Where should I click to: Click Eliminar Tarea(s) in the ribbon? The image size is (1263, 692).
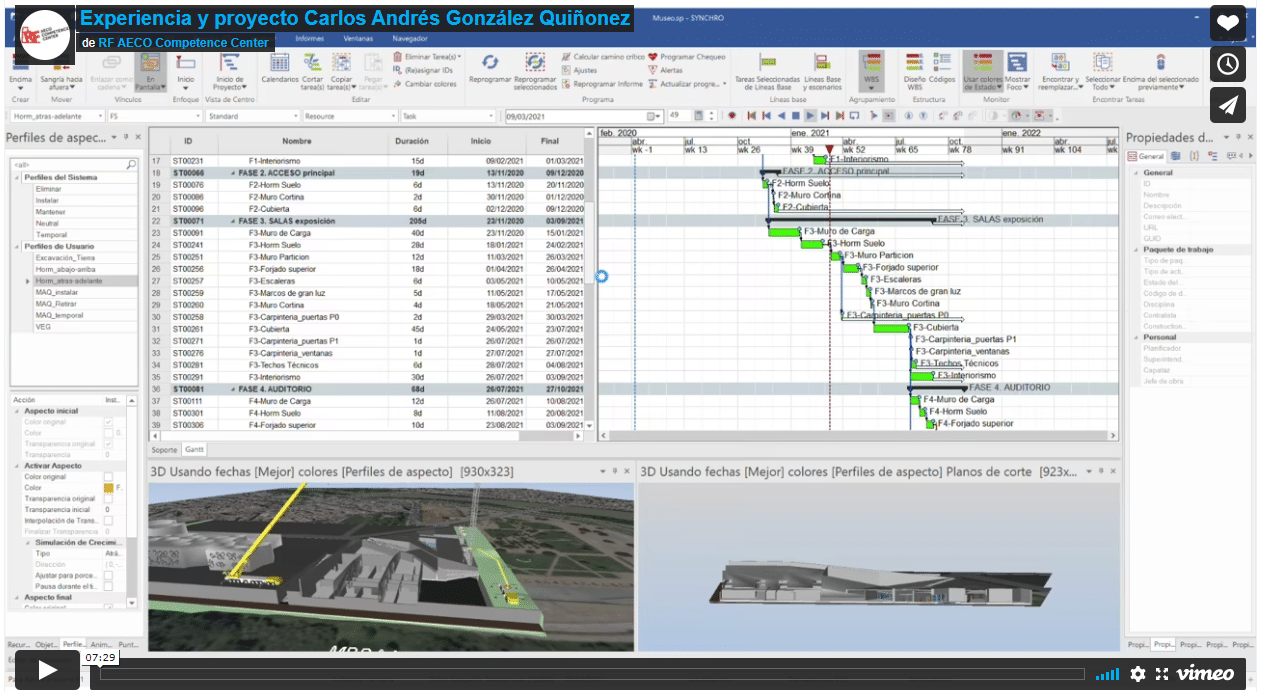(426, 57)
